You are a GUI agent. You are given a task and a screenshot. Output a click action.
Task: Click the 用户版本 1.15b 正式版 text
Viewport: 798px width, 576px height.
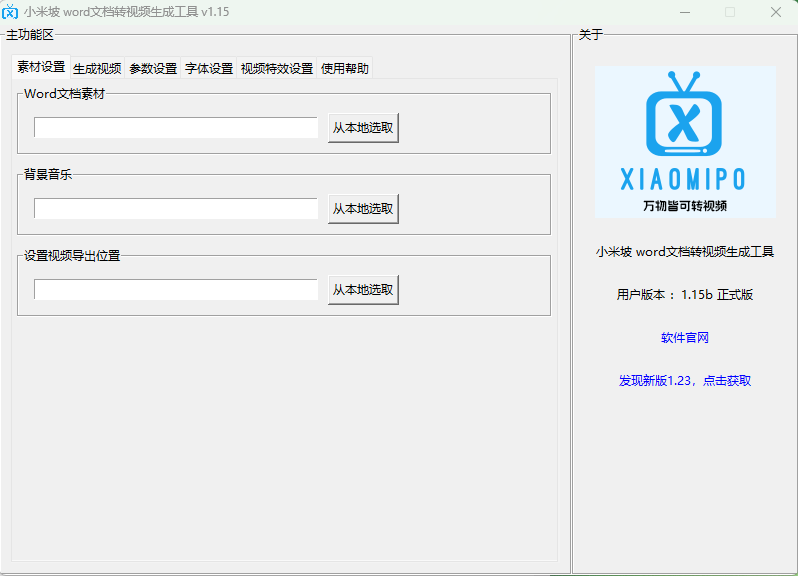[x=684, y=295]
